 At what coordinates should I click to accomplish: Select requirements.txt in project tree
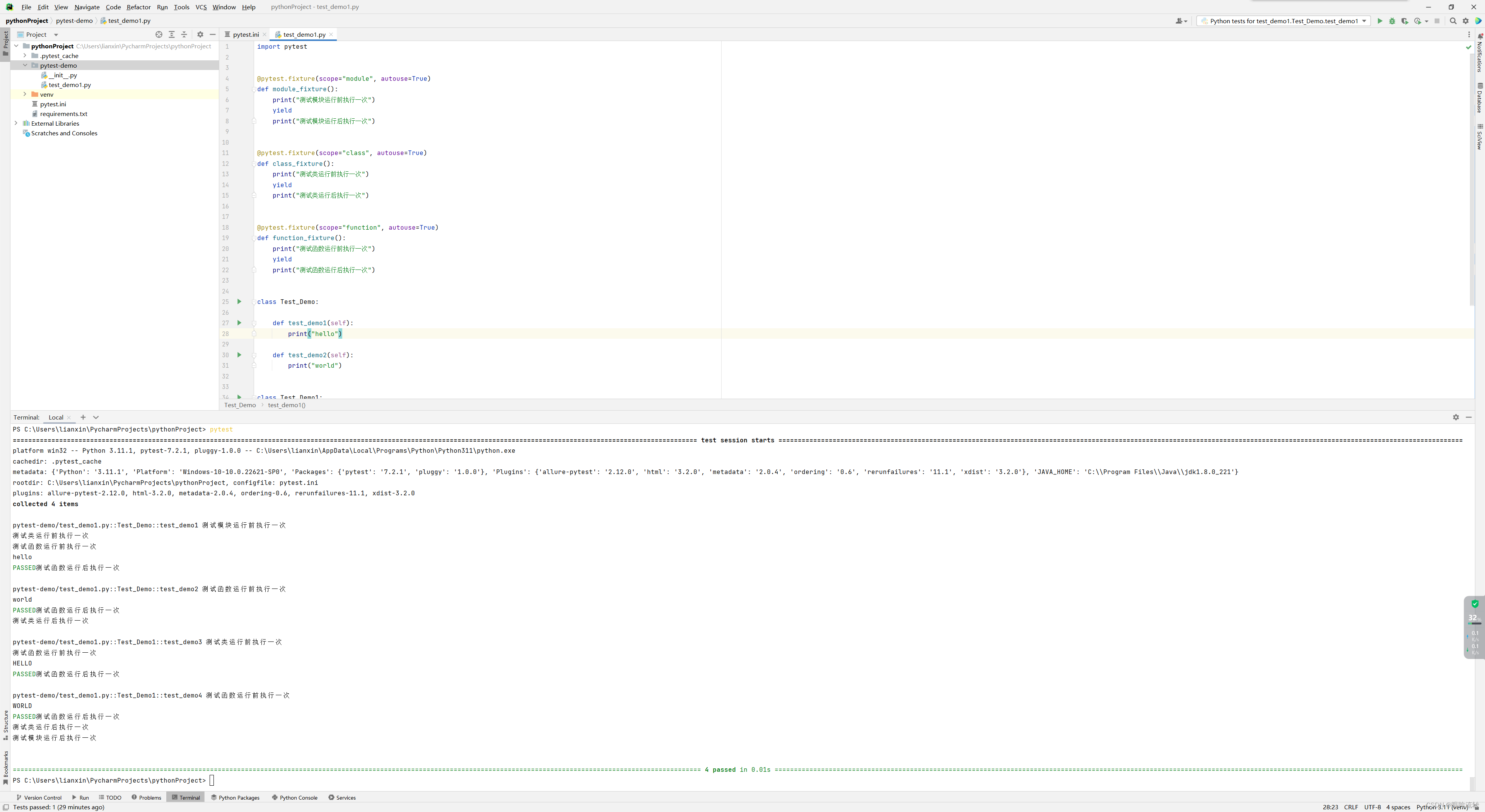tap(60, 114)
